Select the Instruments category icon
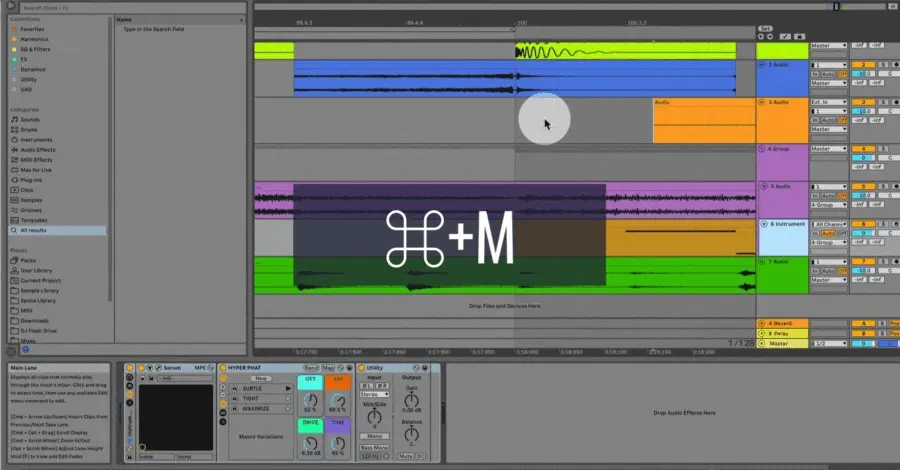This screenshot has height=470, width=900. [x=14, y=139]
